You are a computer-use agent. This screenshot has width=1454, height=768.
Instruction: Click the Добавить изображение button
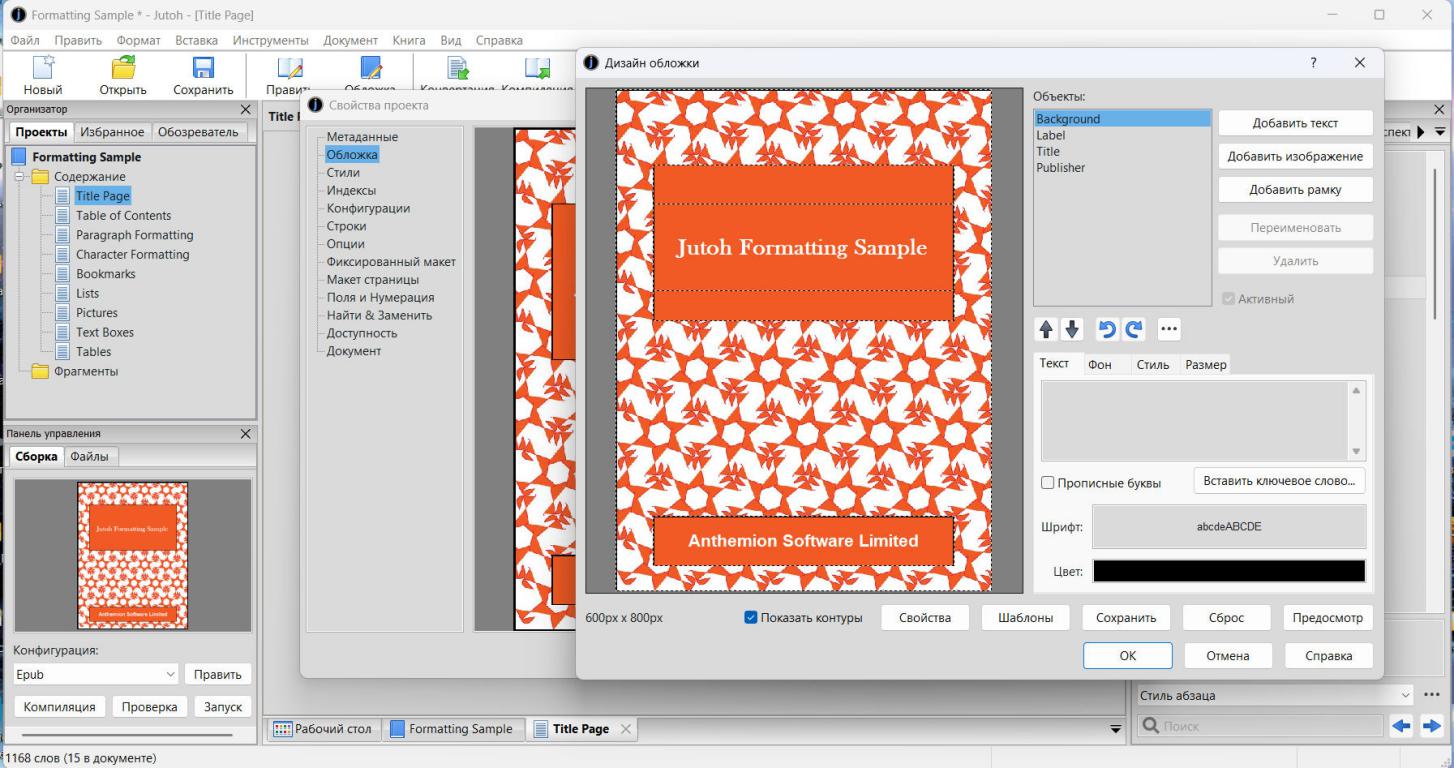click(x=1295, y=157)
